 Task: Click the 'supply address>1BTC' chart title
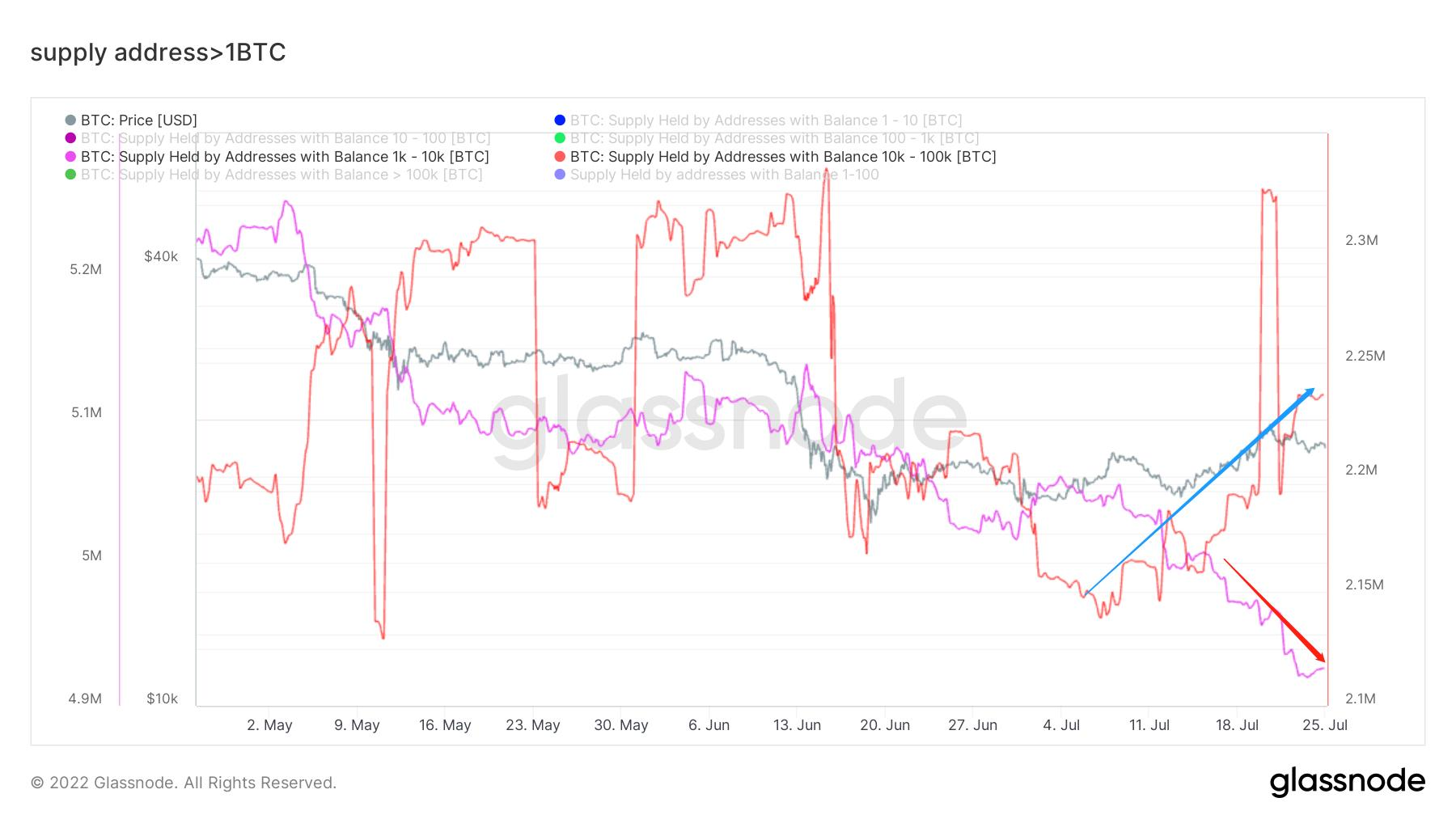coord(159,53)
